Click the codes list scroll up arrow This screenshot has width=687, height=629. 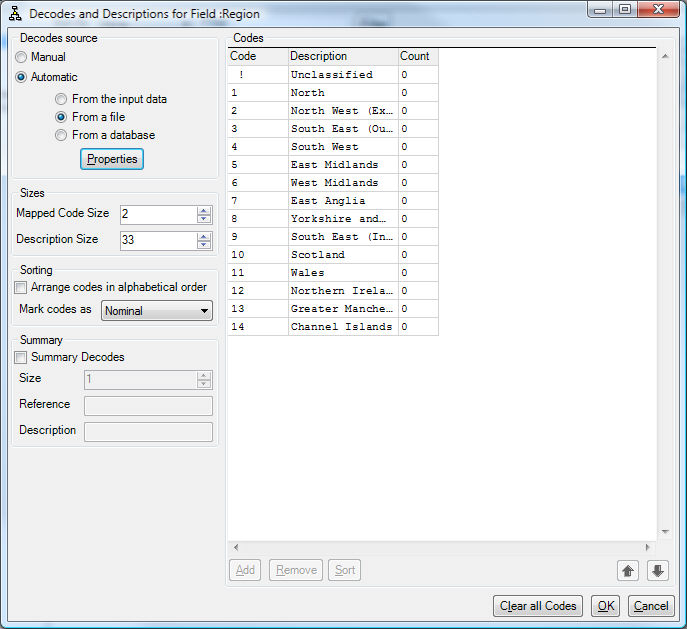[665, 57]
